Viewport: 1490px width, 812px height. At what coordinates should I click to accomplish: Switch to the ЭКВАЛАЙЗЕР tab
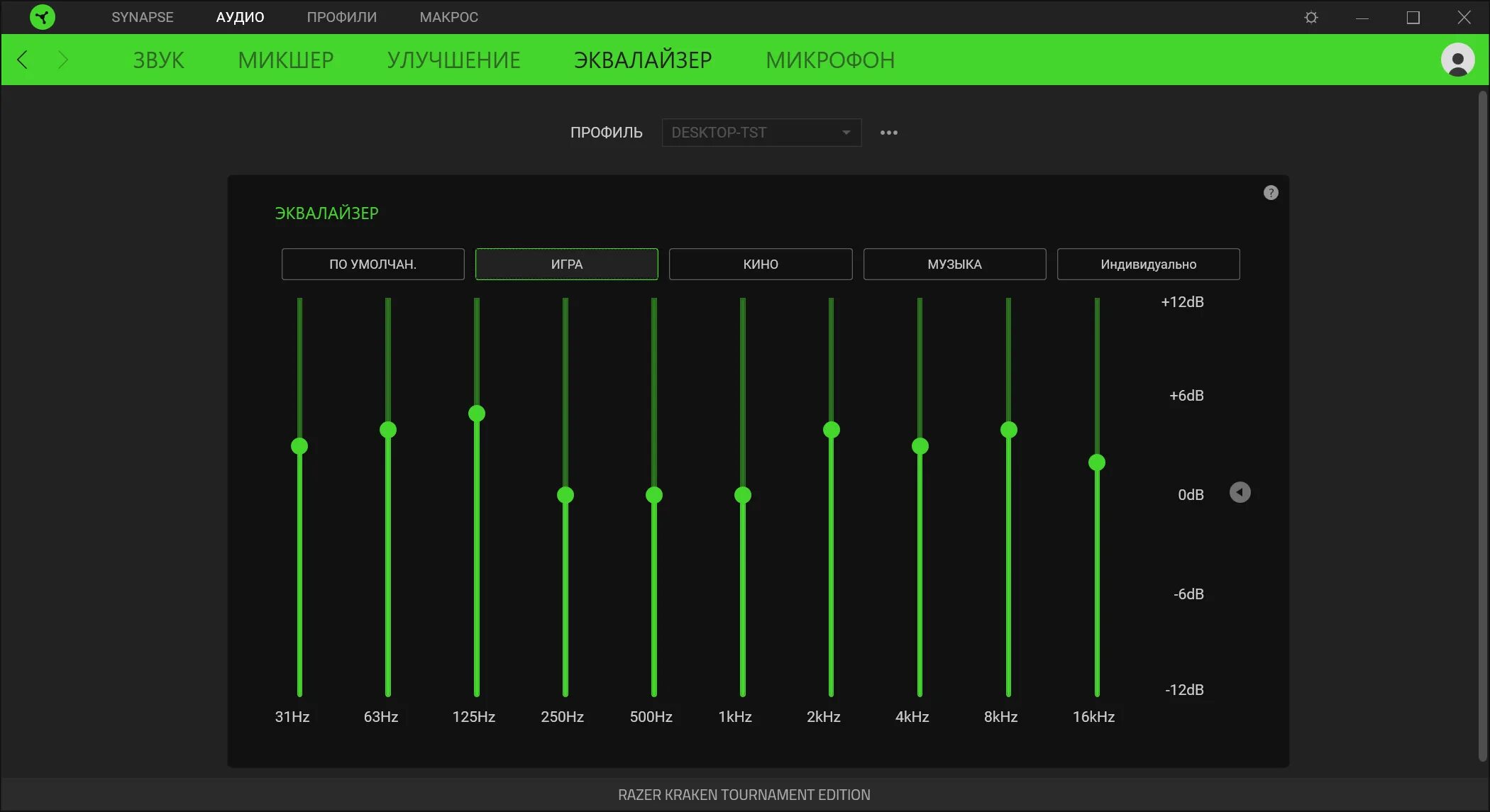[643, 60]
